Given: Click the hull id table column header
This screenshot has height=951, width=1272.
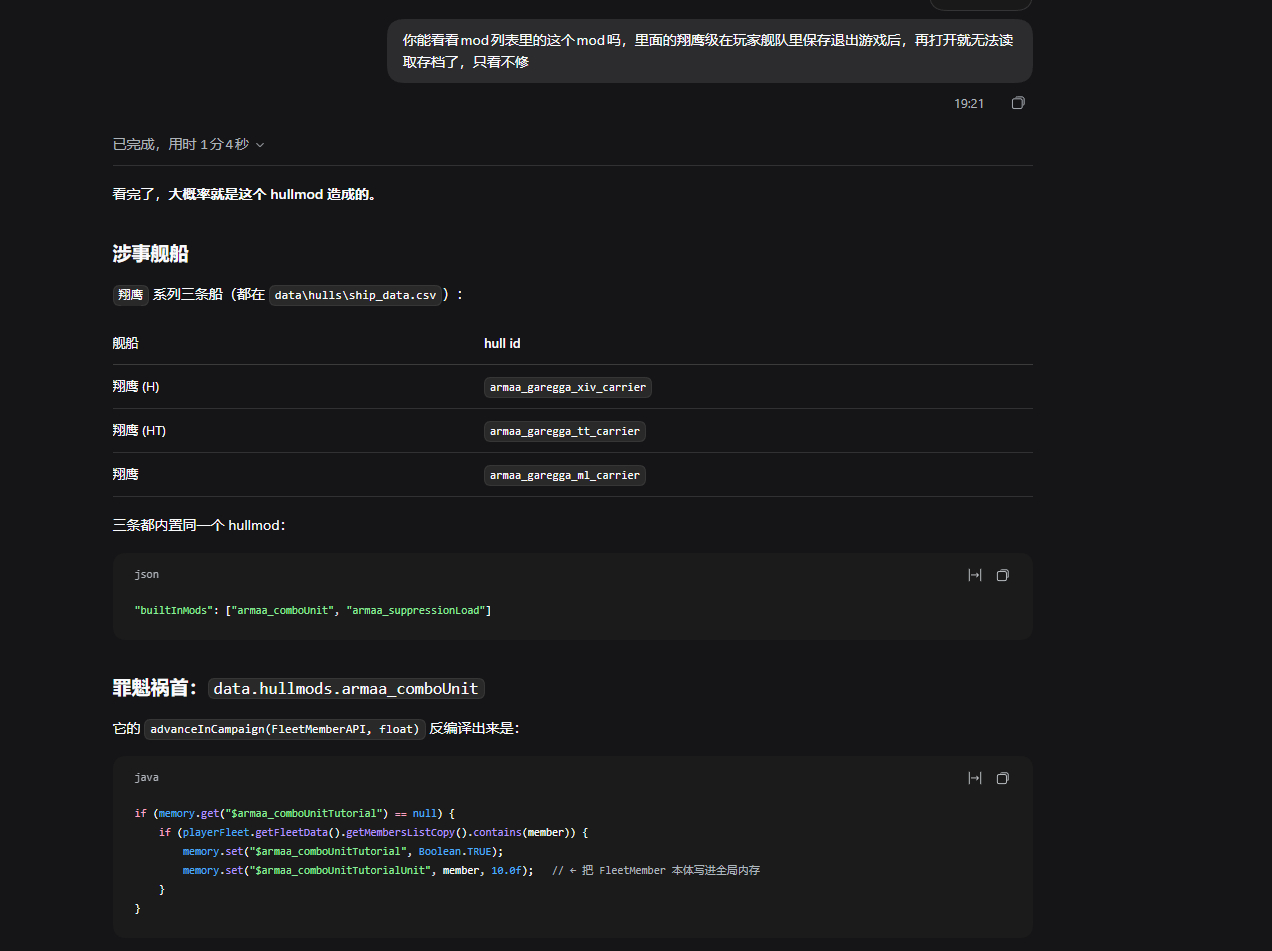Looking at the screenshot, I should point(502,343).
